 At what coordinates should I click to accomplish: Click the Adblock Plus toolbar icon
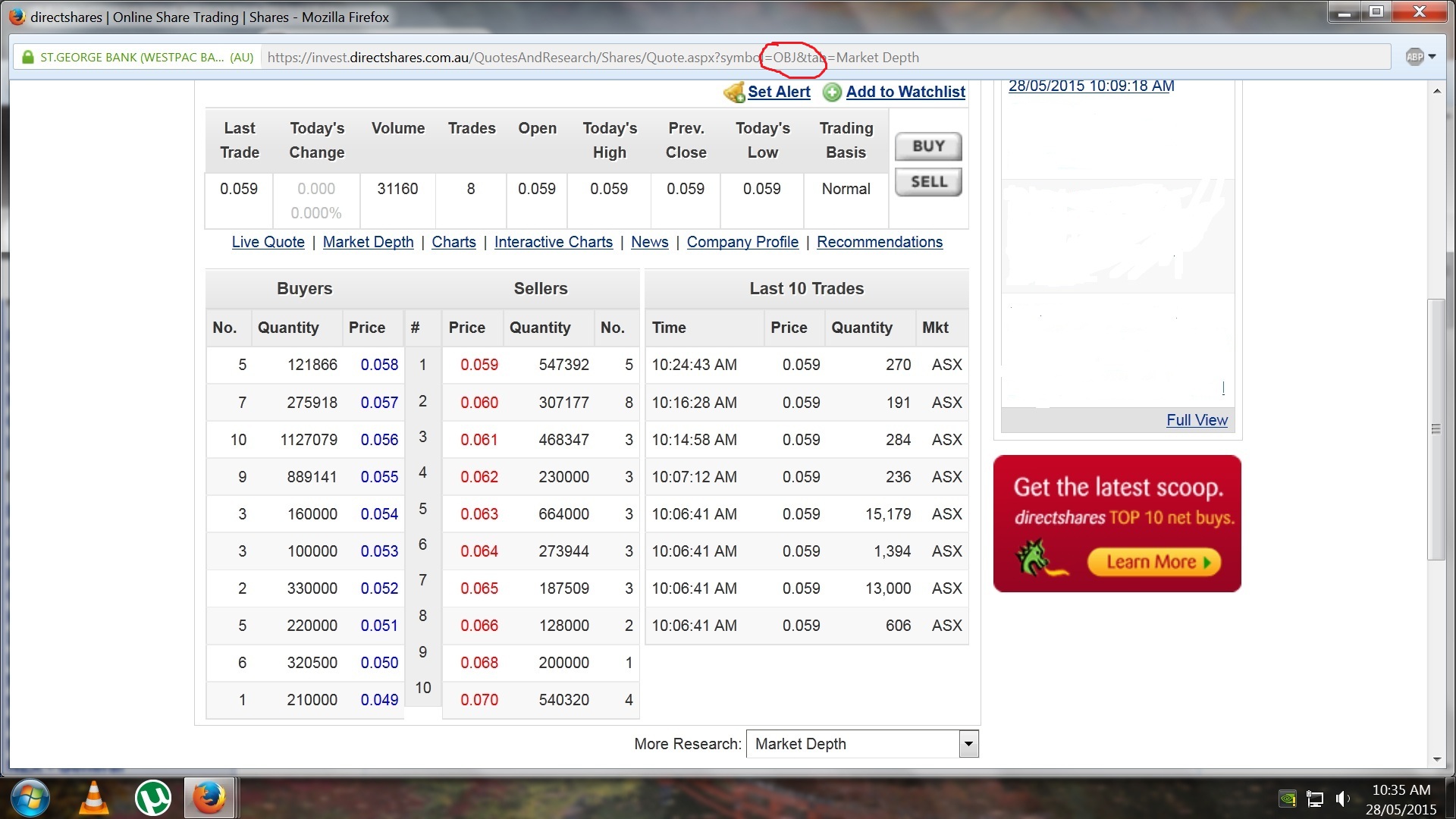point(1414,57)
